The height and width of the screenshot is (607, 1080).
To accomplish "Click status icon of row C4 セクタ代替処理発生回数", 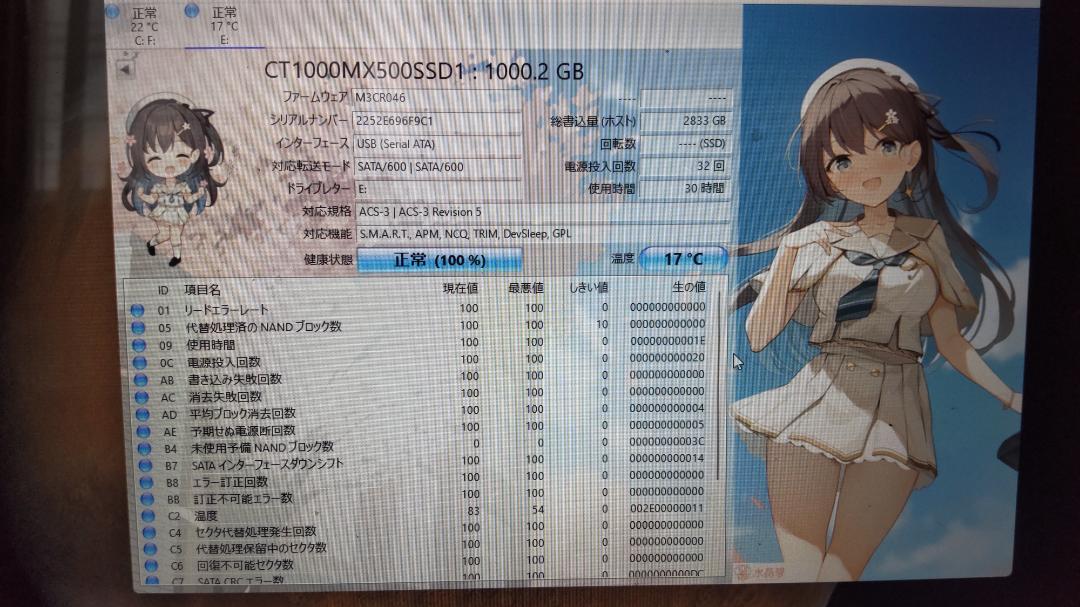I will (x=149, y=533).
